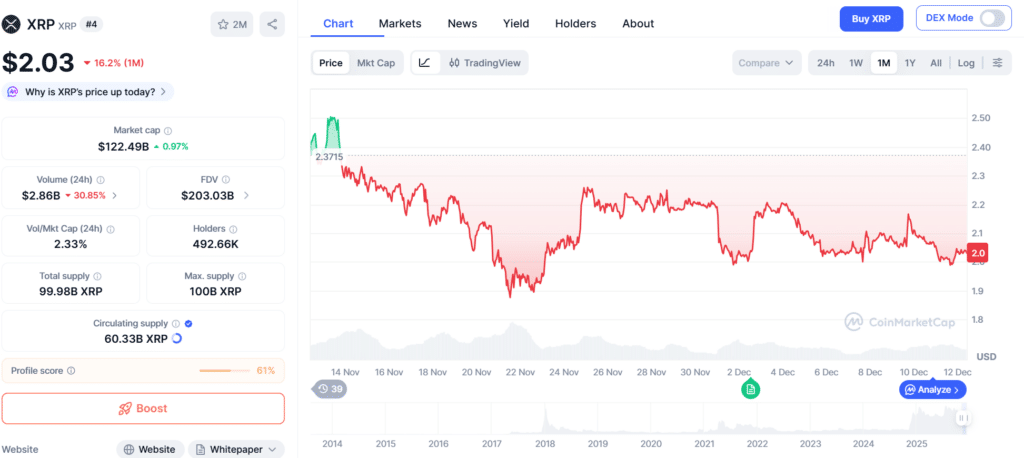Image resolution: width=1024 pixels, height=458 pixels.
Task: Open Profile score info icon
Action: point(71,370)
